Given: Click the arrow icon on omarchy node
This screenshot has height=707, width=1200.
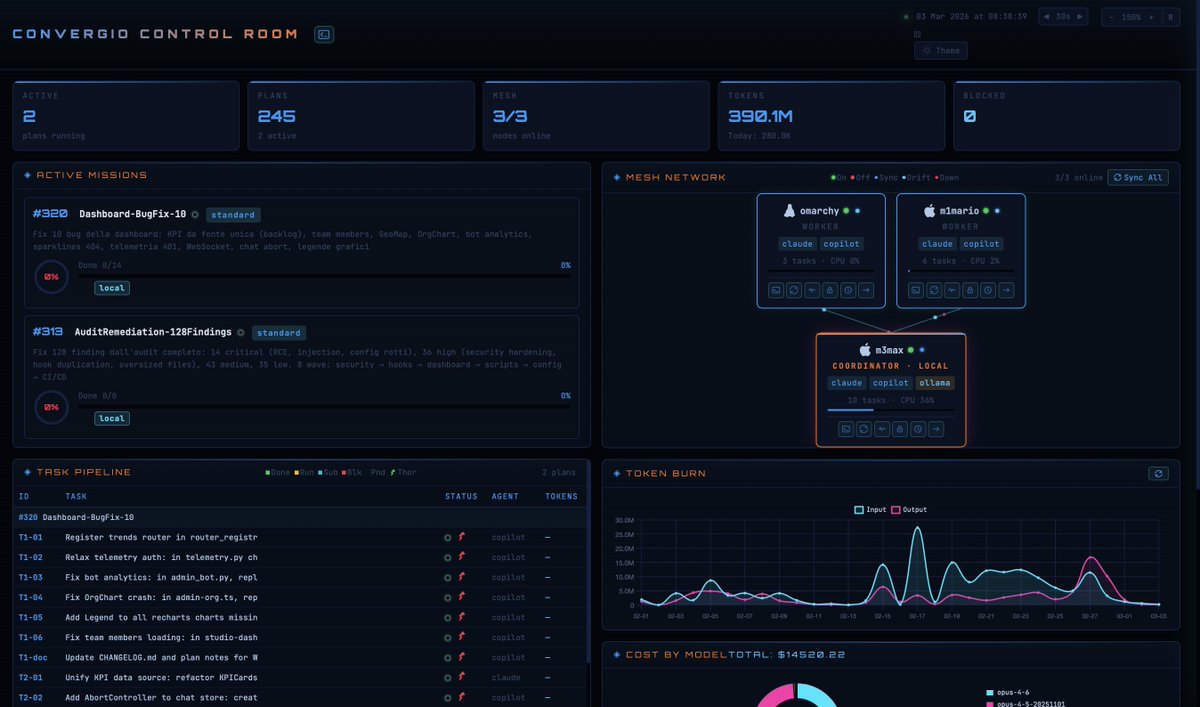Looking at the screenshot, I should click(x=866, y=290).
